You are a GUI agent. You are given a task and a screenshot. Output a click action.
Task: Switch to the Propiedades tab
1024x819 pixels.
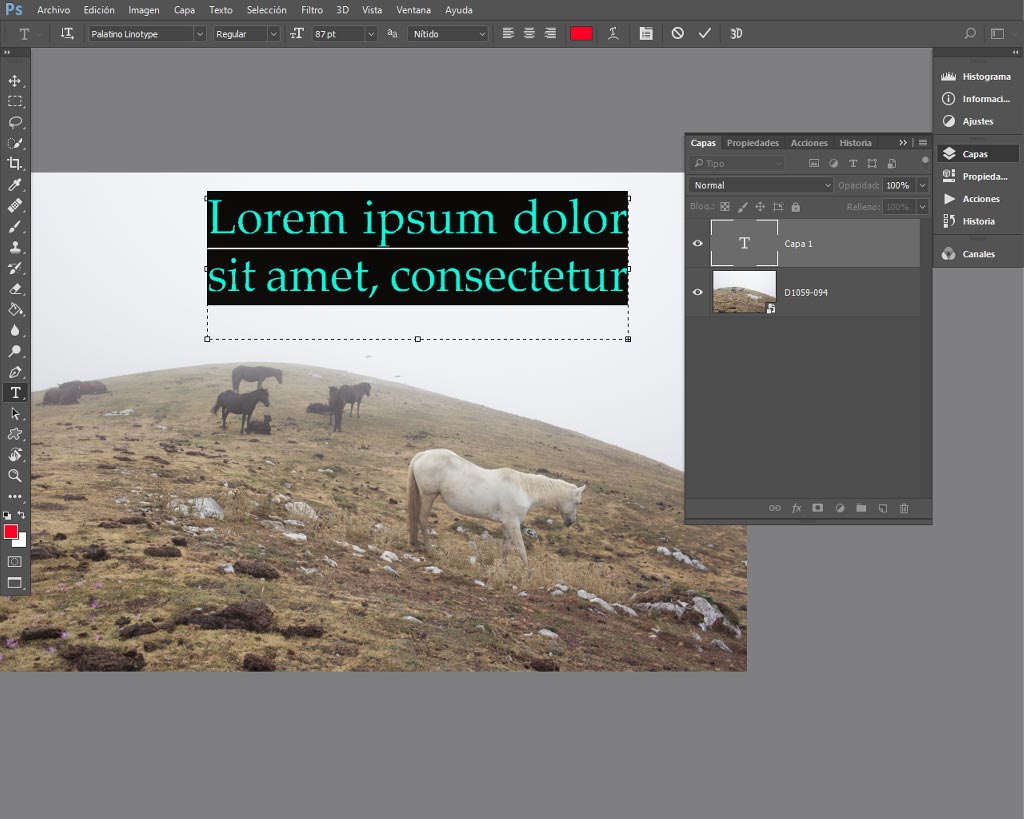pos(752,143)
